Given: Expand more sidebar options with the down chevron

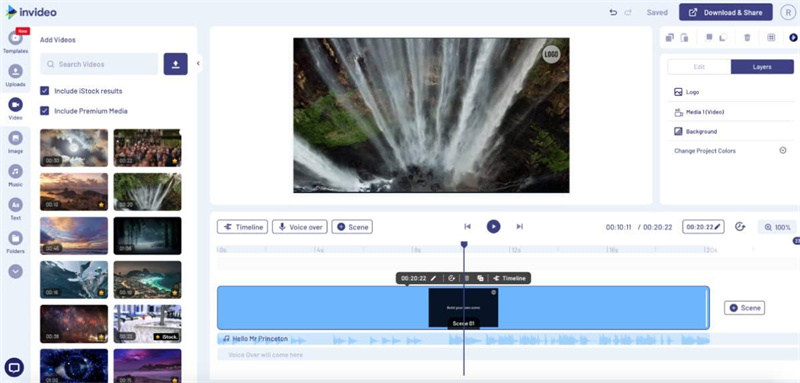Looking at the screenshot, I should (15, 271).
